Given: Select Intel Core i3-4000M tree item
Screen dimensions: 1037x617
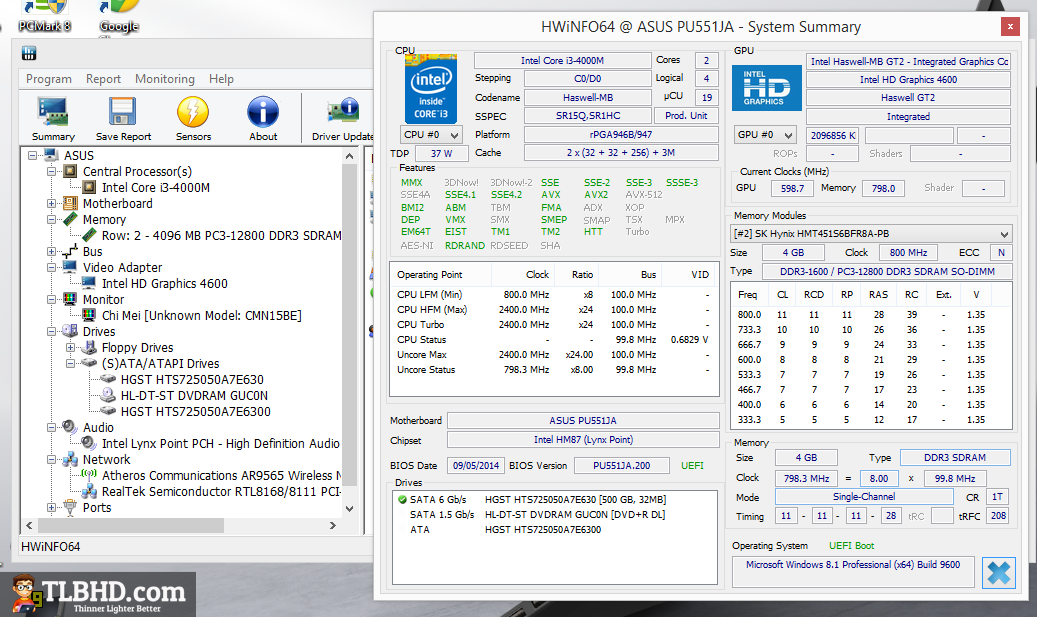Looking at the screenshot, I should click(155, 187).
